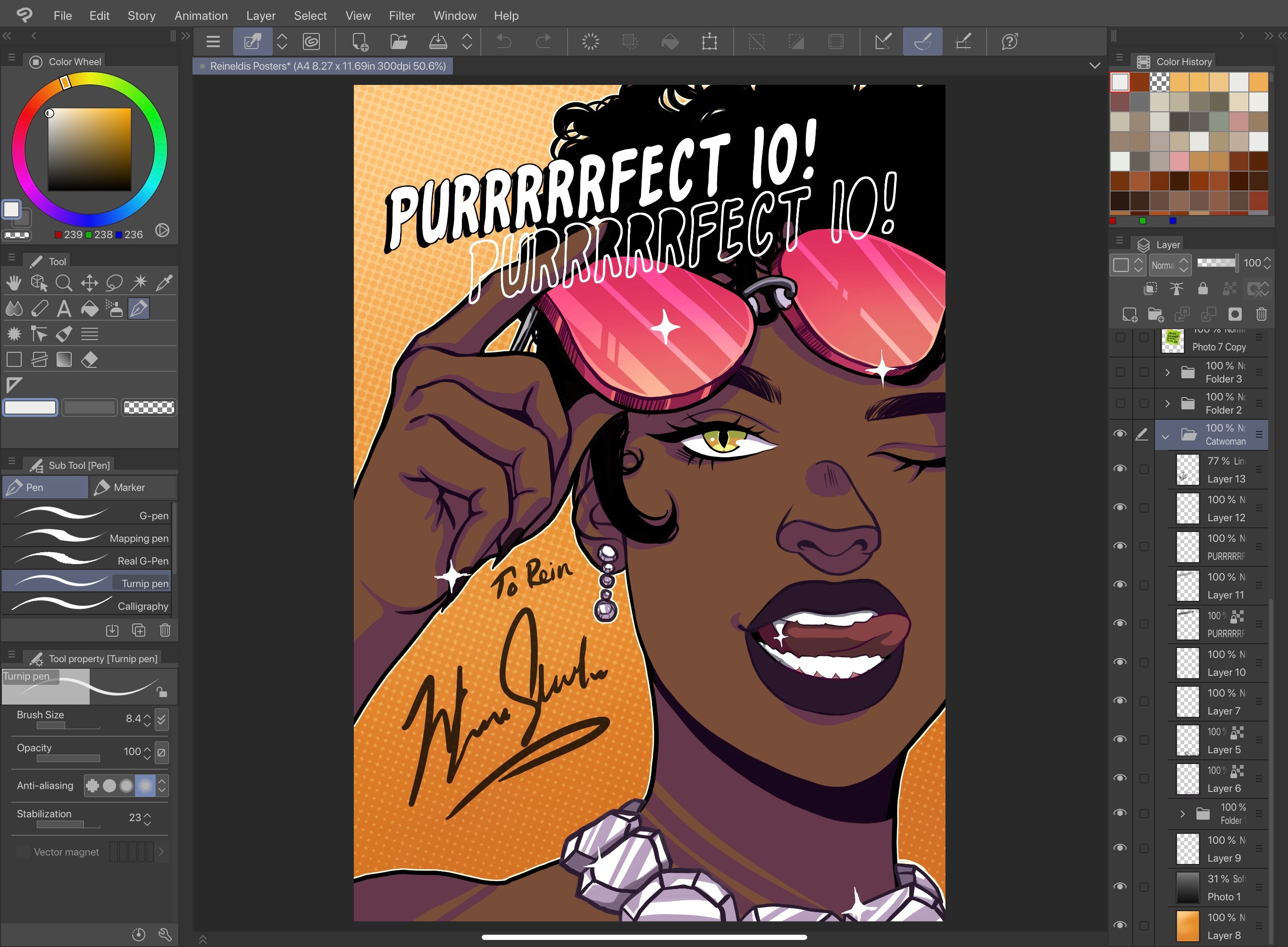The width and height of the screenshot is (1288, 947).
Task: Switch to the Marker sub tool tab
Action: coord(133,487)
